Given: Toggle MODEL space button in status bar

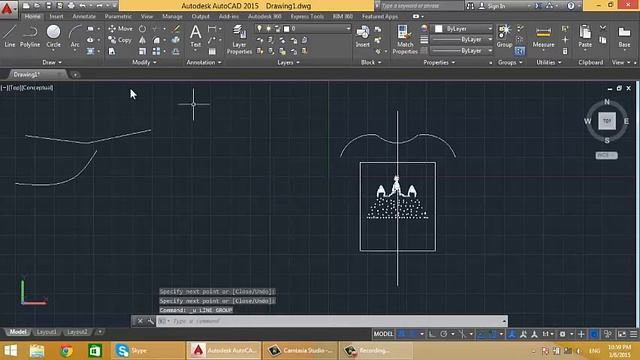Looking at the screenshot, I should tap(383, 334).
